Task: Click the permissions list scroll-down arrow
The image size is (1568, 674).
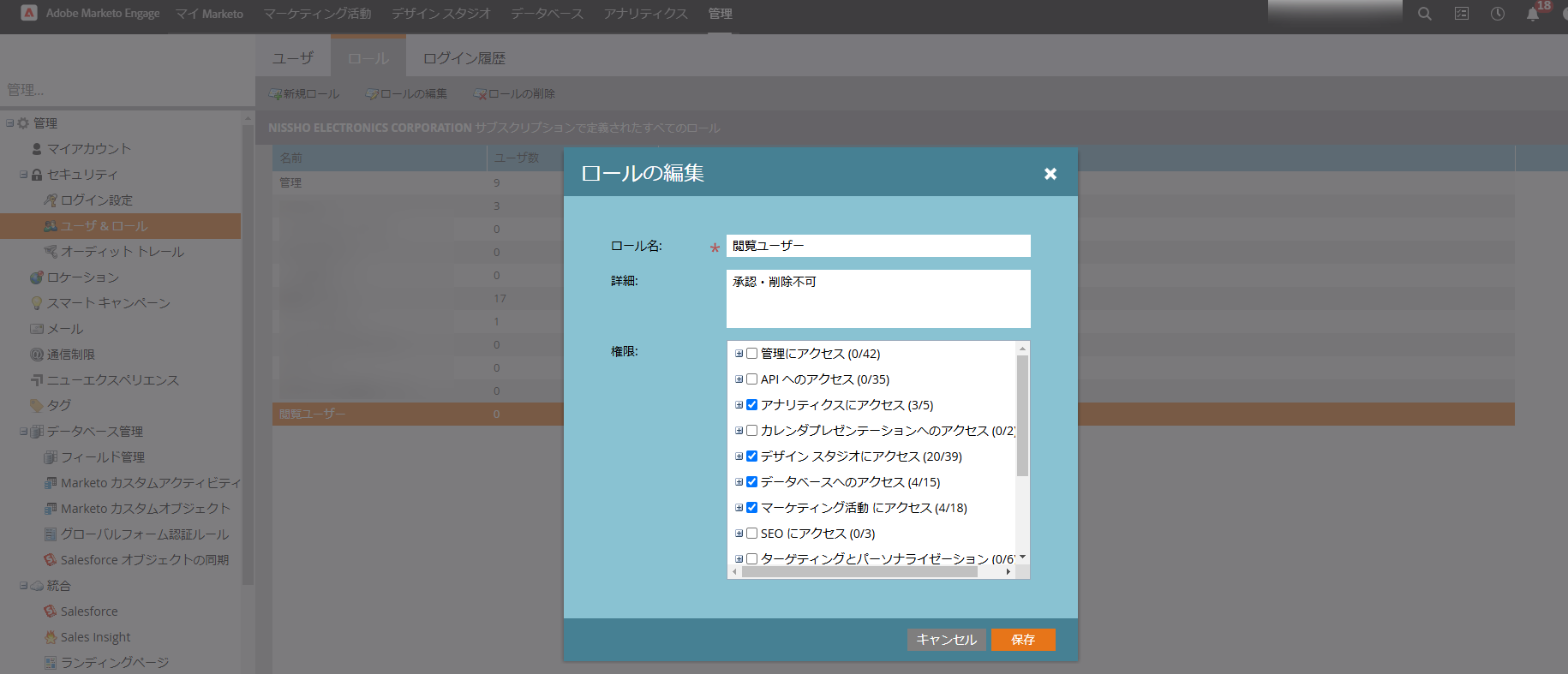Action: [1022, 558]
